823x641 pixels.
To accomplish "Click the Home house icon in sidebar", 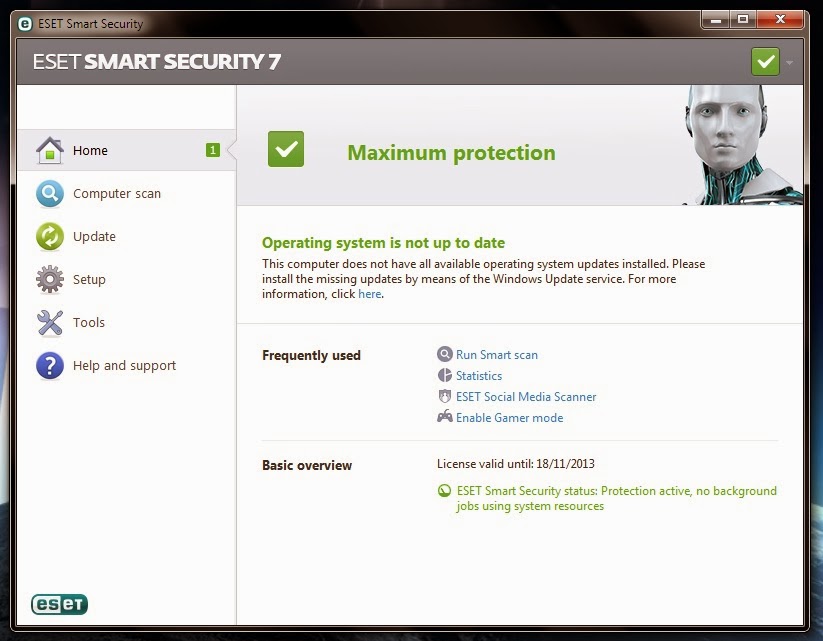I will (50, 150).
